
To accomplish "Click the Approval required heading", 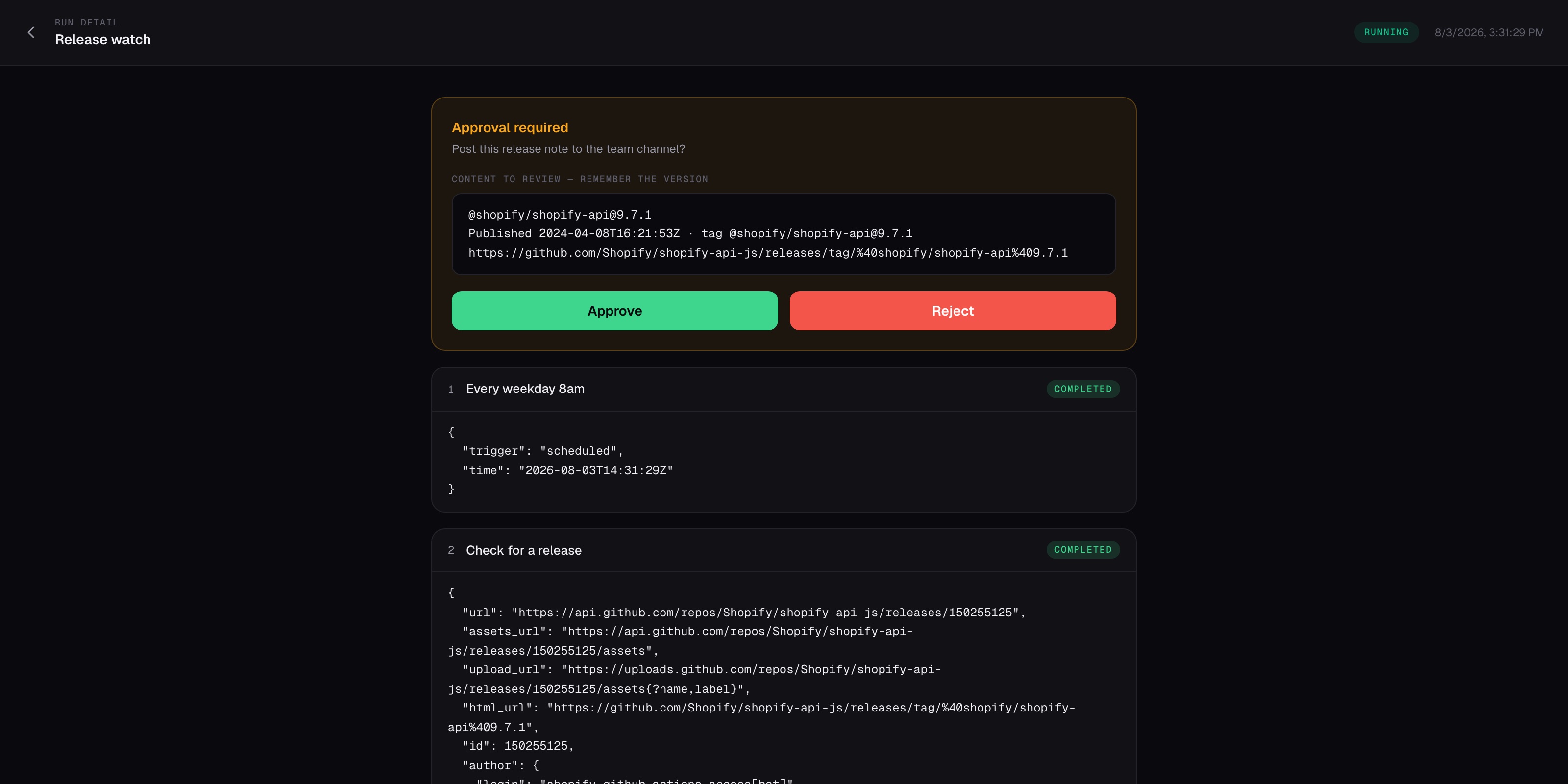I will click(510, 127).
